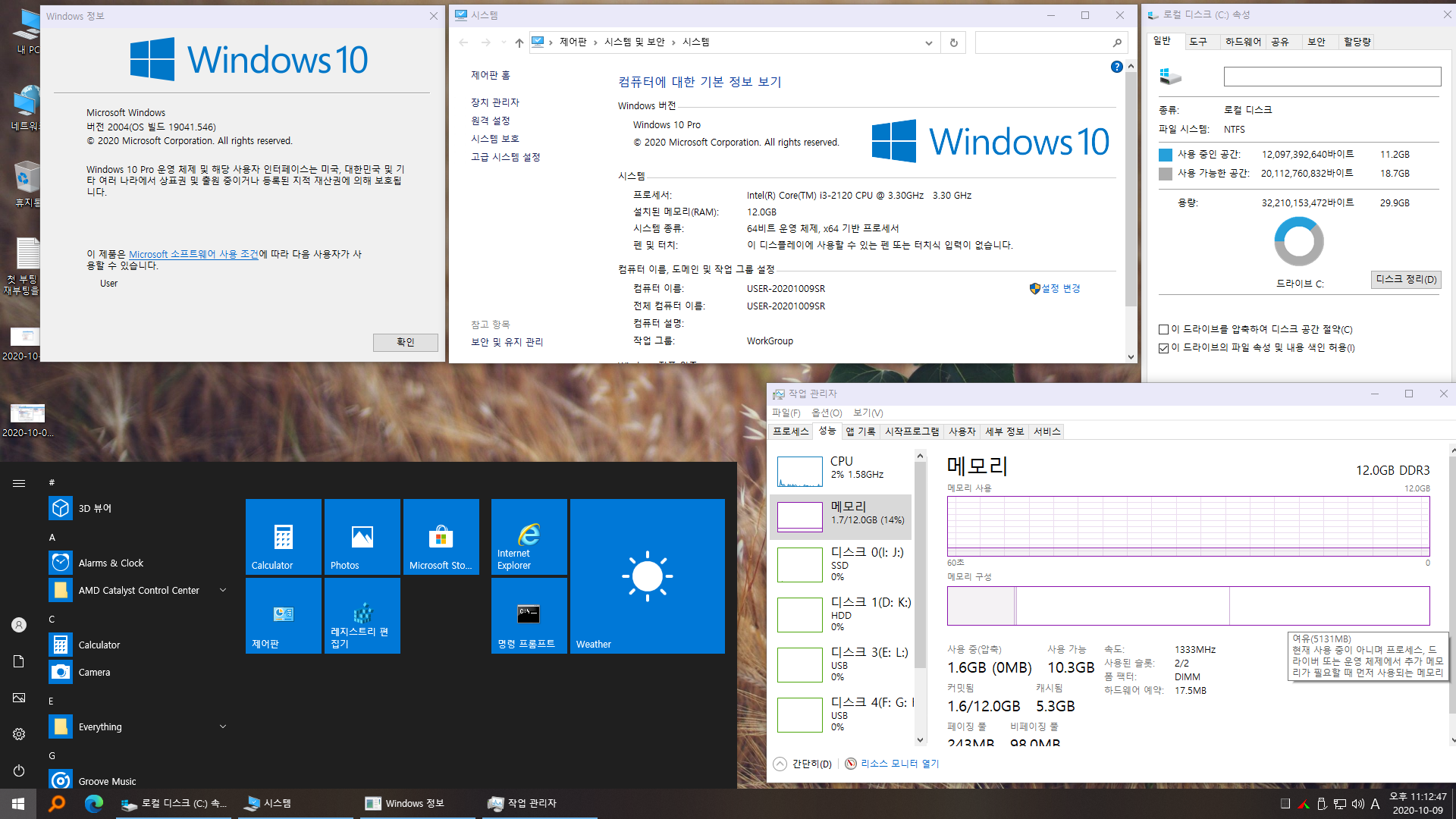The width and height of the screenshot is (1456, 819).
Task: Open the Start menu Settings gear
Action: pos(19,734)
